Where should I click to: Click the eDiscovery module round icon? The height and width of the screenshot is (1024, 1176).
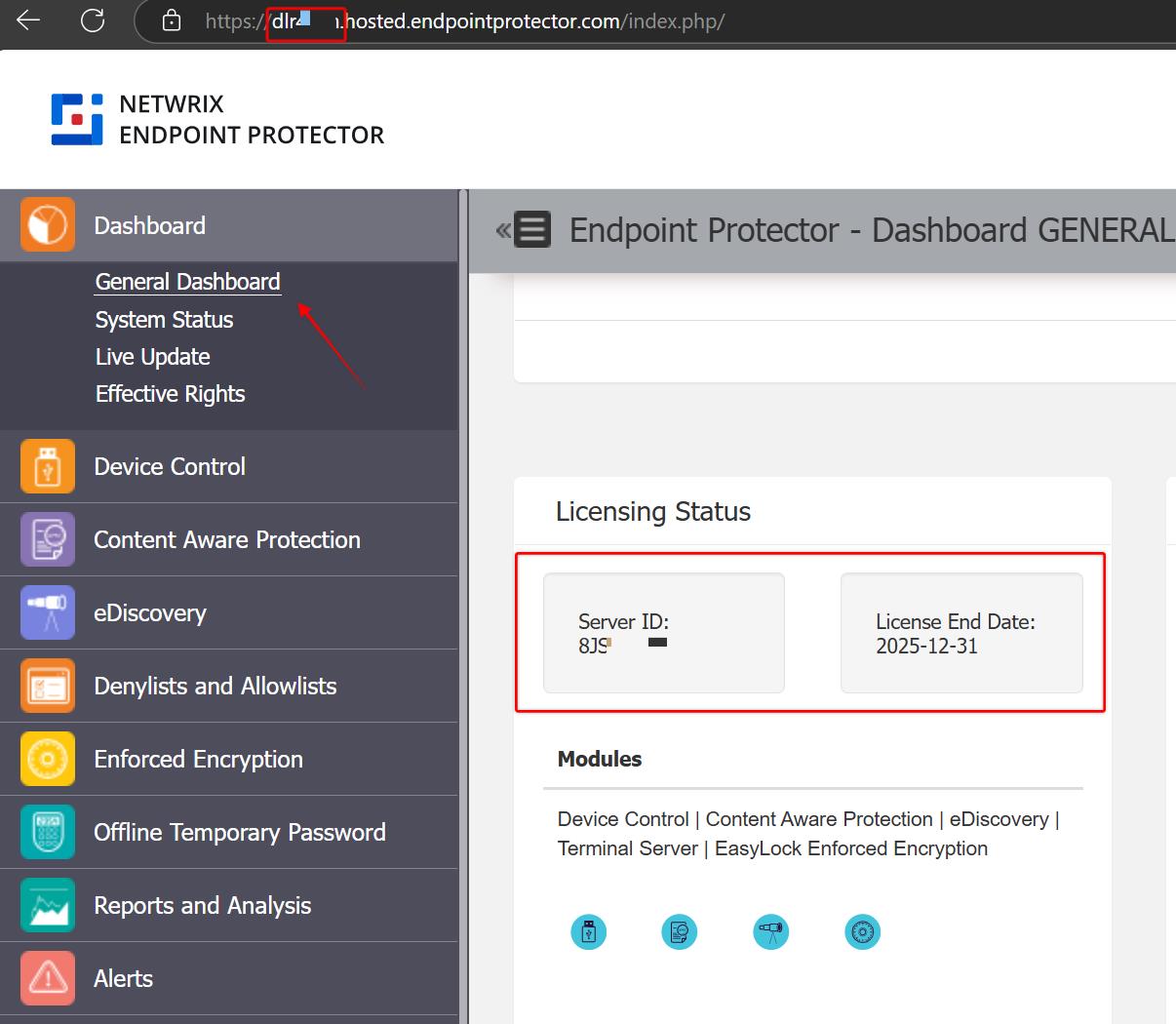point(771,932)
